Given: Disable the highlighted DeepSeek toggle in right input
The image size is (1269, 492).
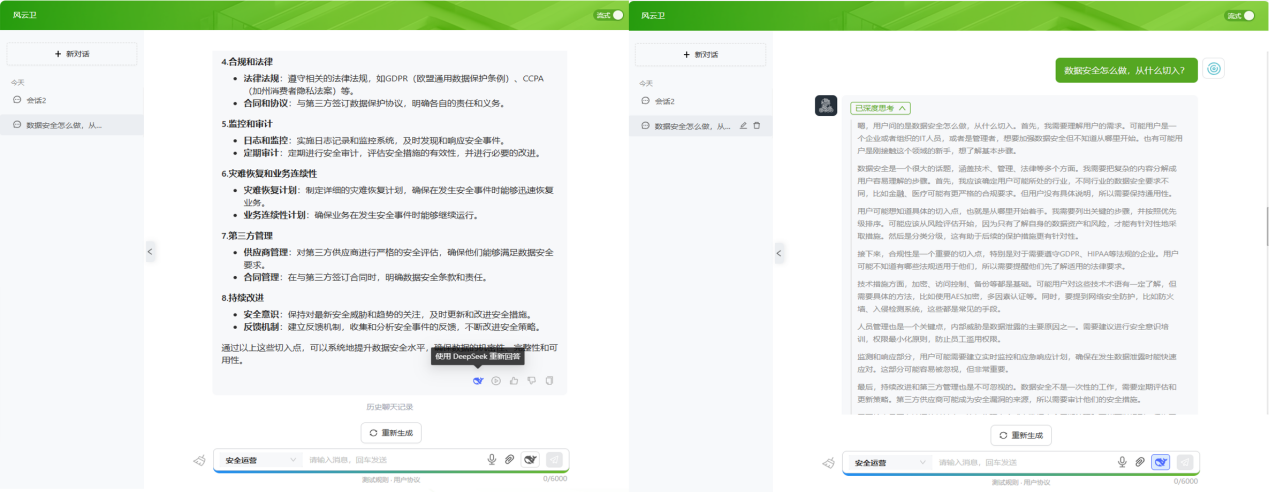Looking at the screenshot, I should click(1160, 462).
